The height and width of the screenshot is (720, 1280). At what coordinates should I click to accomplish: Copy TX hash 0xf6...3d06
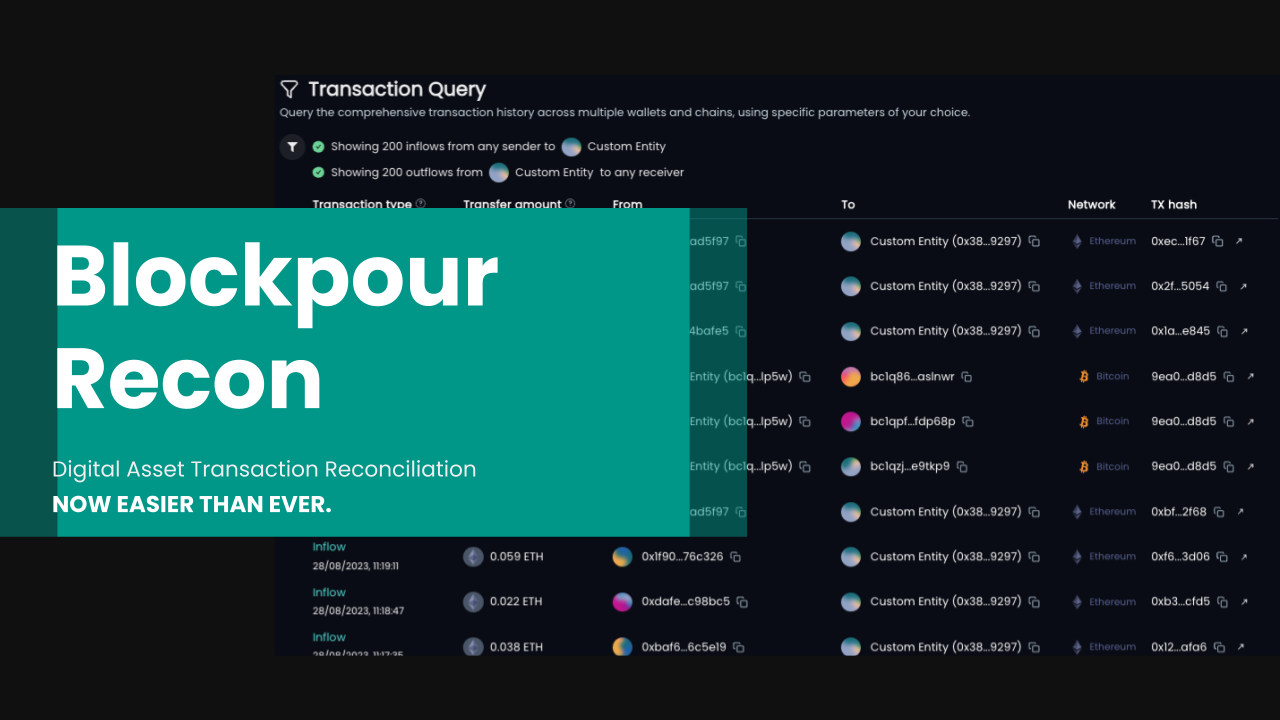[1223, 557]
